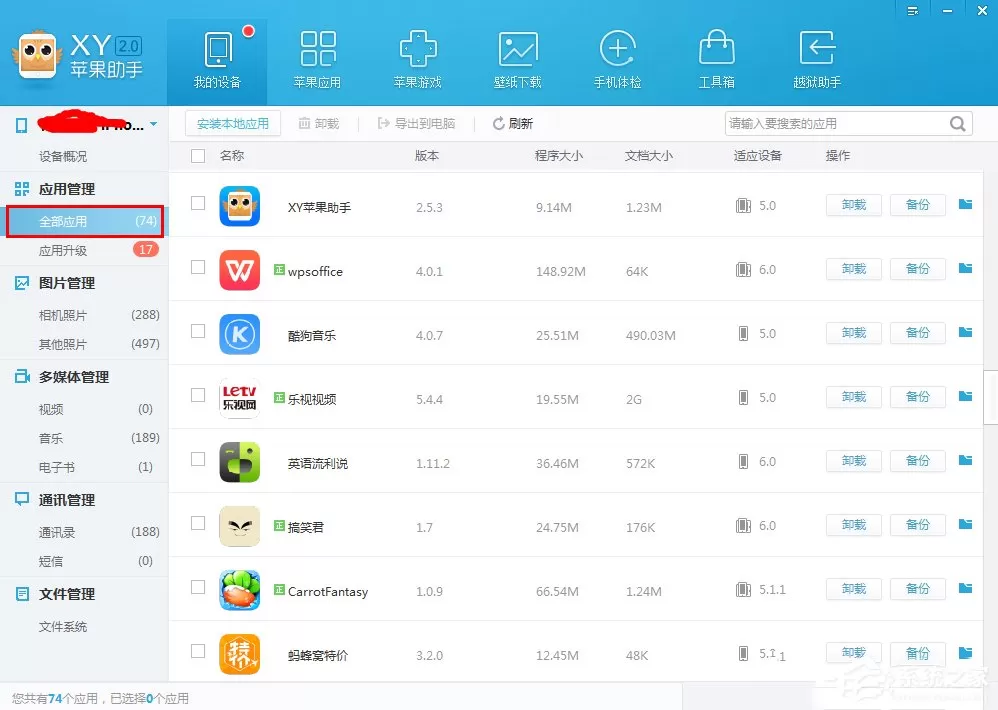The image size is (998, 710).
Task: Open folder icon for wpsoffice row
Action: pos(966,268)
